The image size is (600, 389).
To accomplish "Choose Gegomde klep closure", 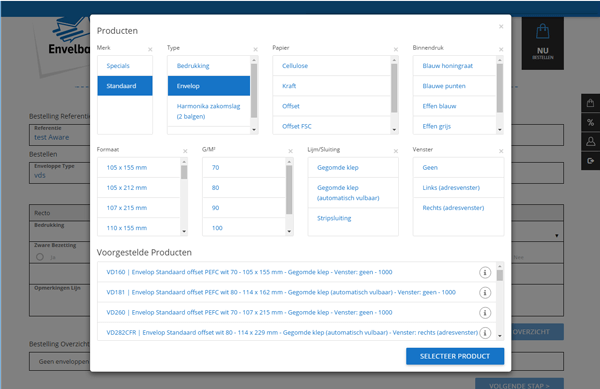I will click(353, 168).
